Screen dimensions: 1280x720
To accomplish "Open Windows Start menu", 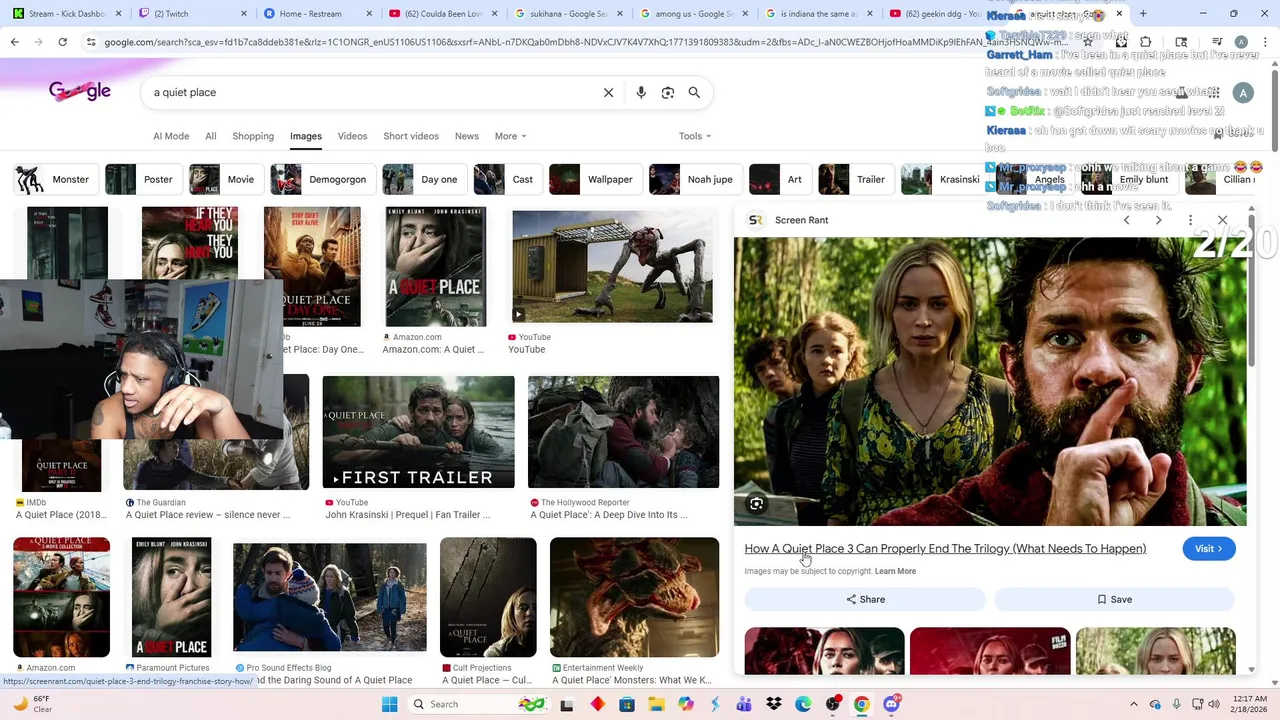I will 389,704.
